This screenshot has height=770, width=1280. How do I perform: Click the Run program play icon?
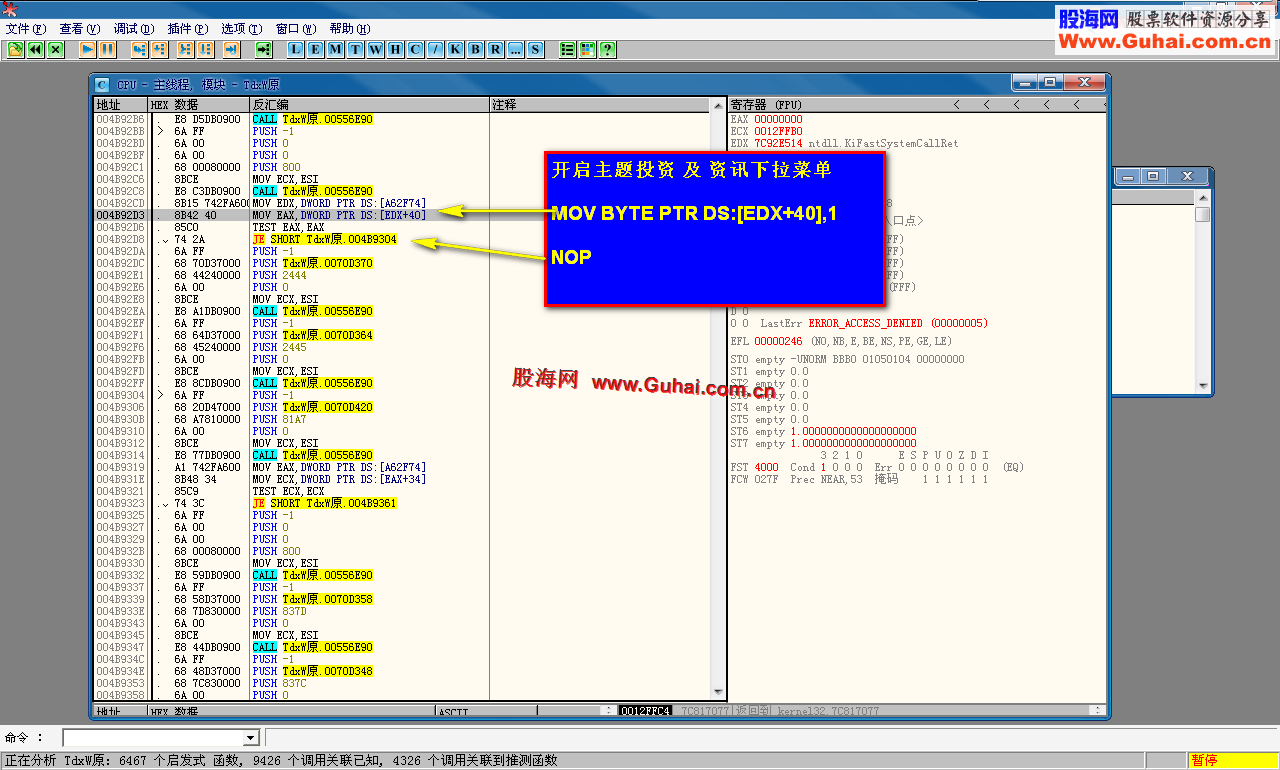coord(88,49)
